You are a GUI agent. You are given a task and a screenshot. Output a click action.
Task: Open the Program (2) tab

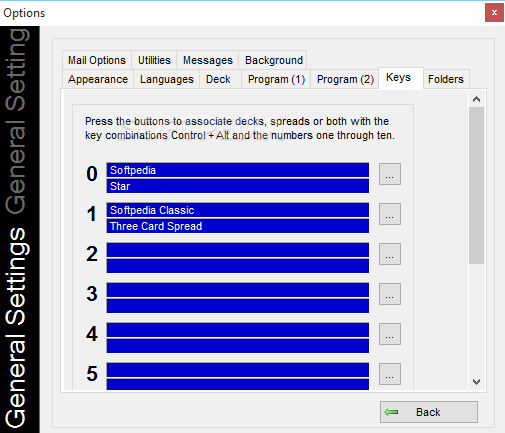coord(345,79)
